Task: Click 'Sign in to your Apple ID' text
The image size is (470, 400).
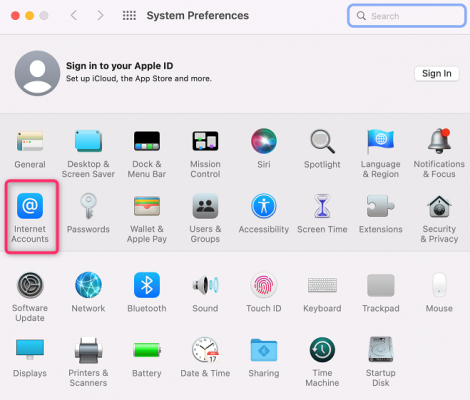Action: pos(119,66)
